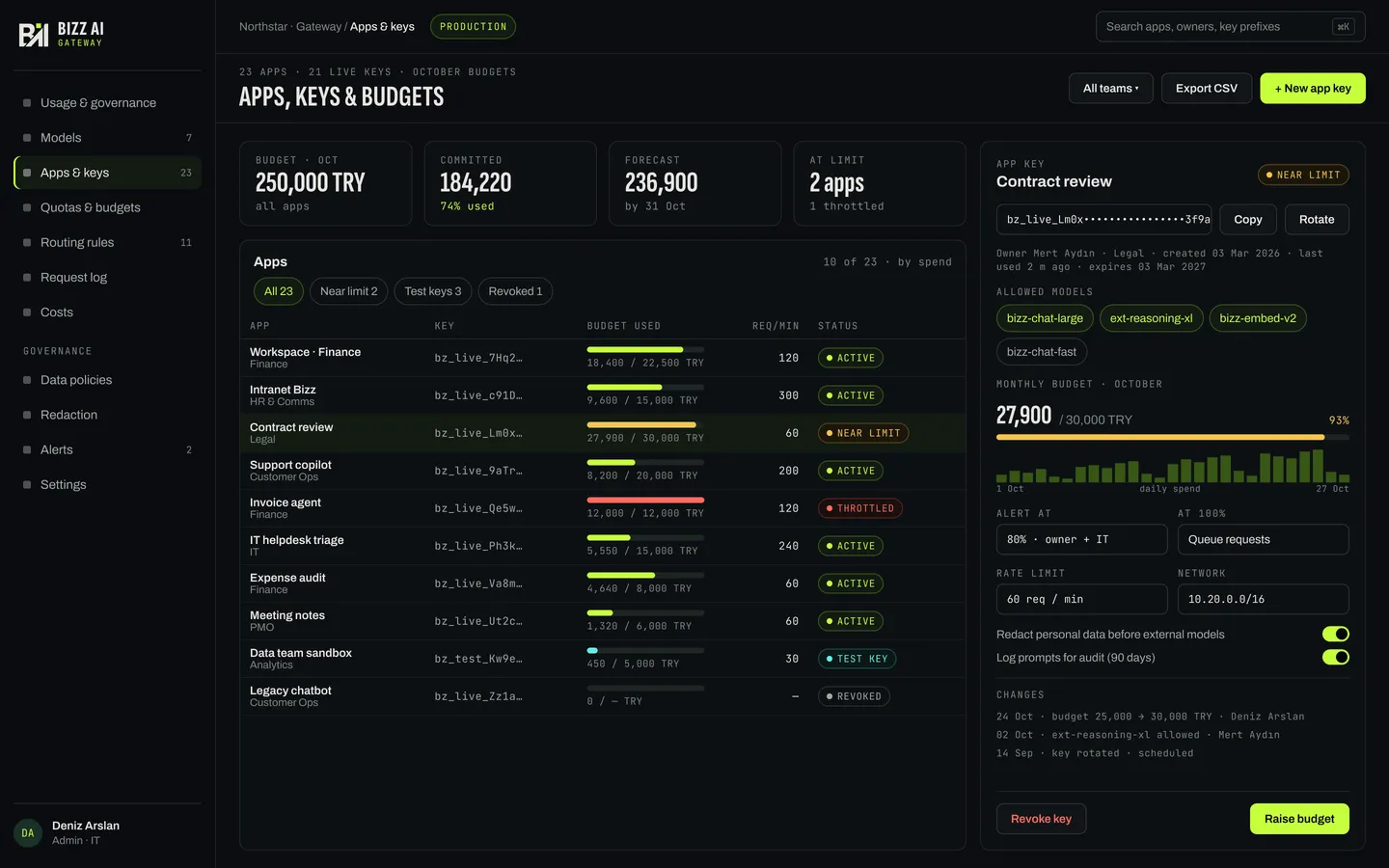The width and height of the screenshot is (1389, 868).
Task: Click the Revoke key button
Action: (1041, 819)
